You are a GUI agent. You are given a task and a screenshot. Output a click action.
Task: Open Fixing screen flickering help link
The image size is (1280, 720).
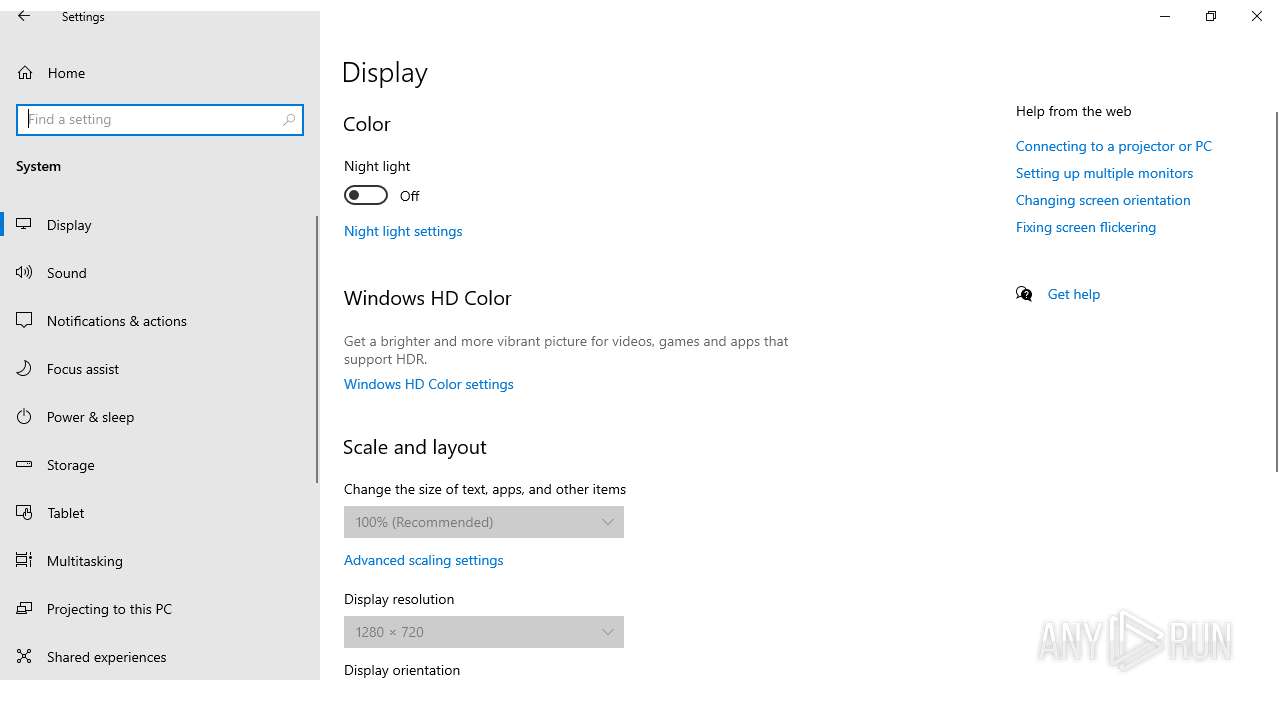pyautogui.click(x=1086, y=227)
